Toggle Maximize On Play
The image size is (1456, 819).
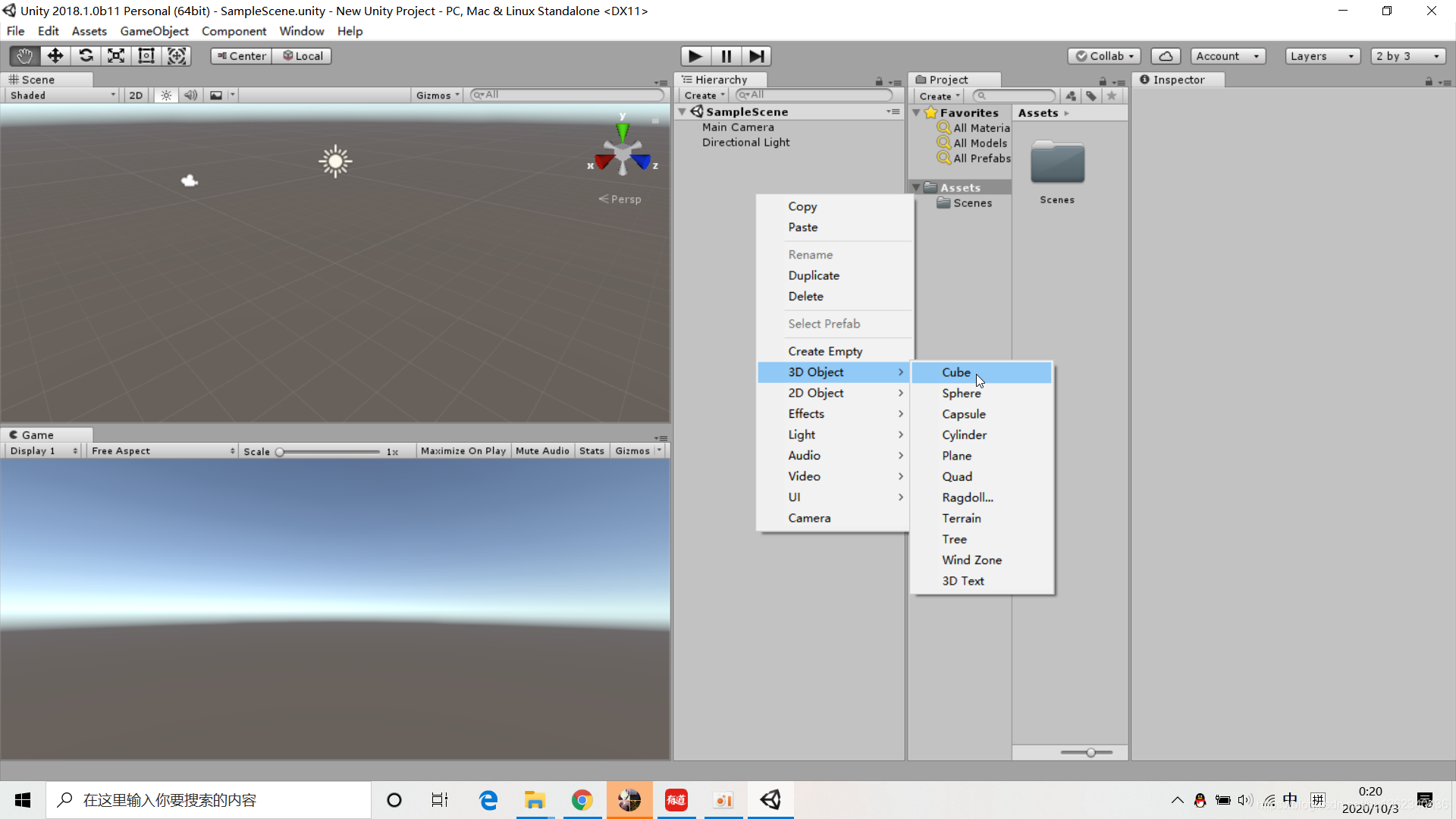coord(463,450)
